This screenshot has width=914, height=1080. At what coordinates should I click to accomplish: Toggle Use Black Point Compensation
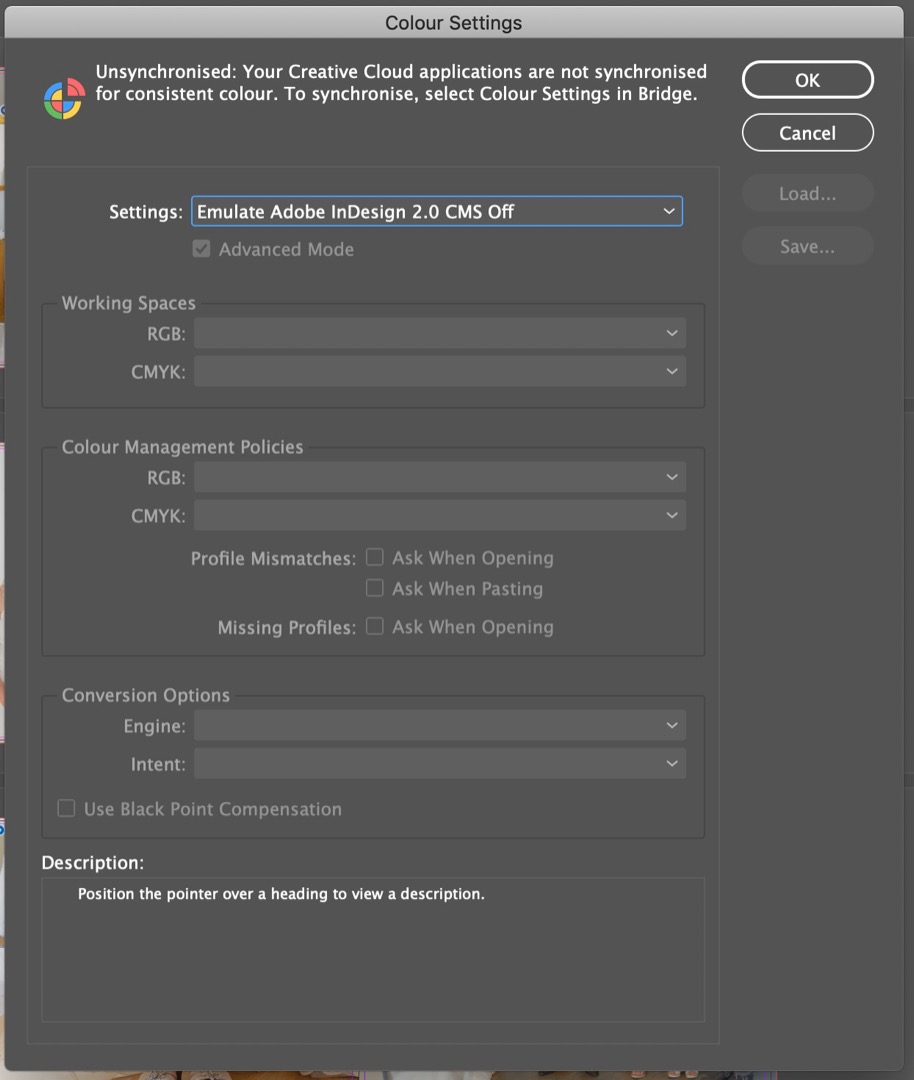[66, 808]
